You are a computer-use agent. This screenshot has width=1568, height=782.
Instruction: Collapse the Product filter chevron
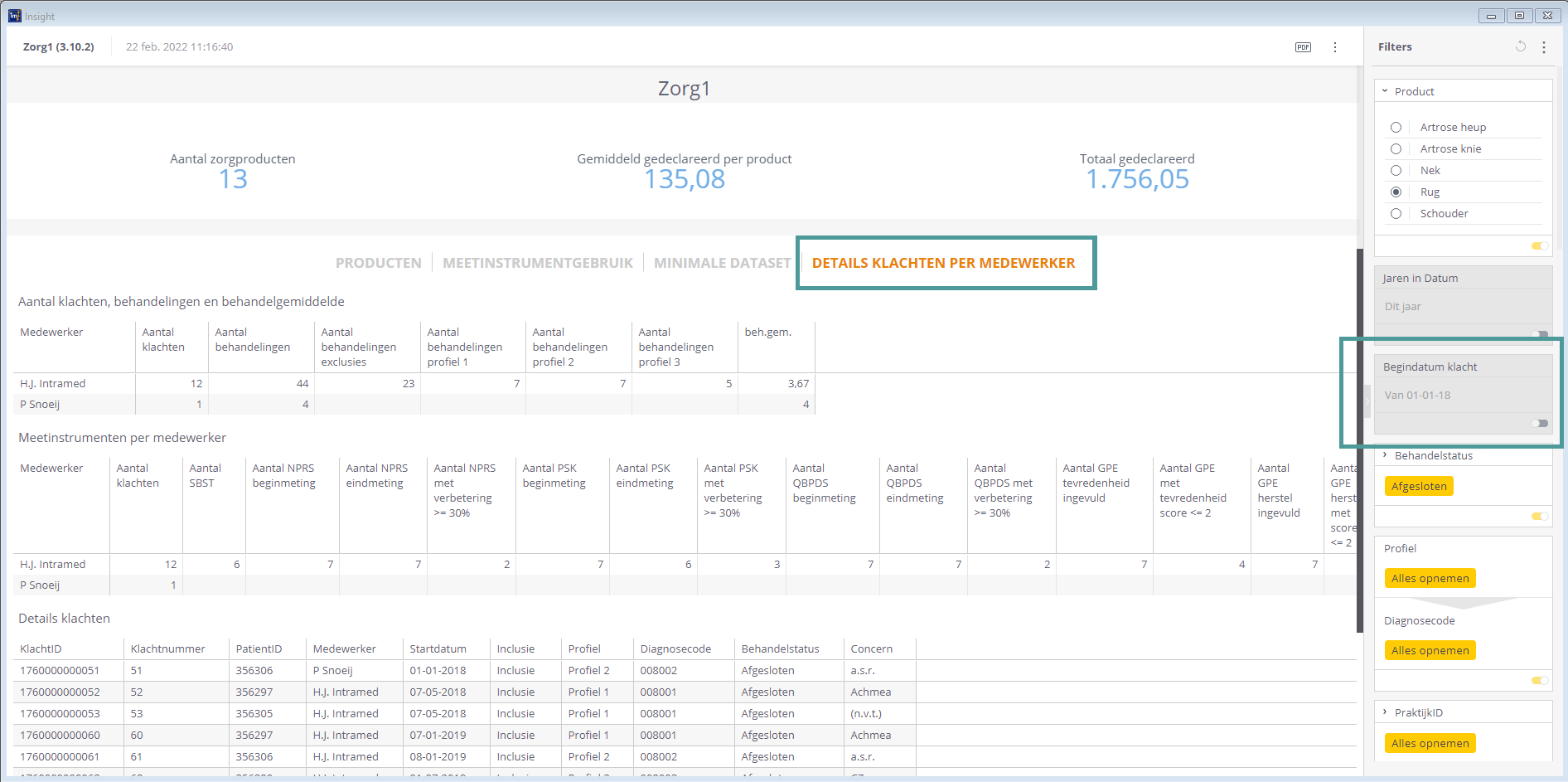(x=1385, y=91)
